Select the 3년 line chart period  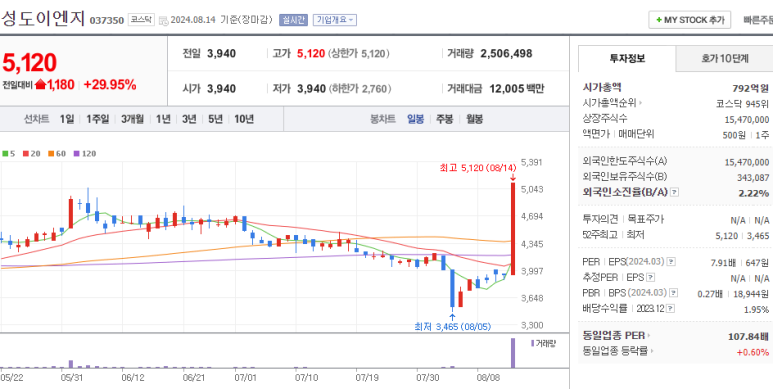pos(189,119)
